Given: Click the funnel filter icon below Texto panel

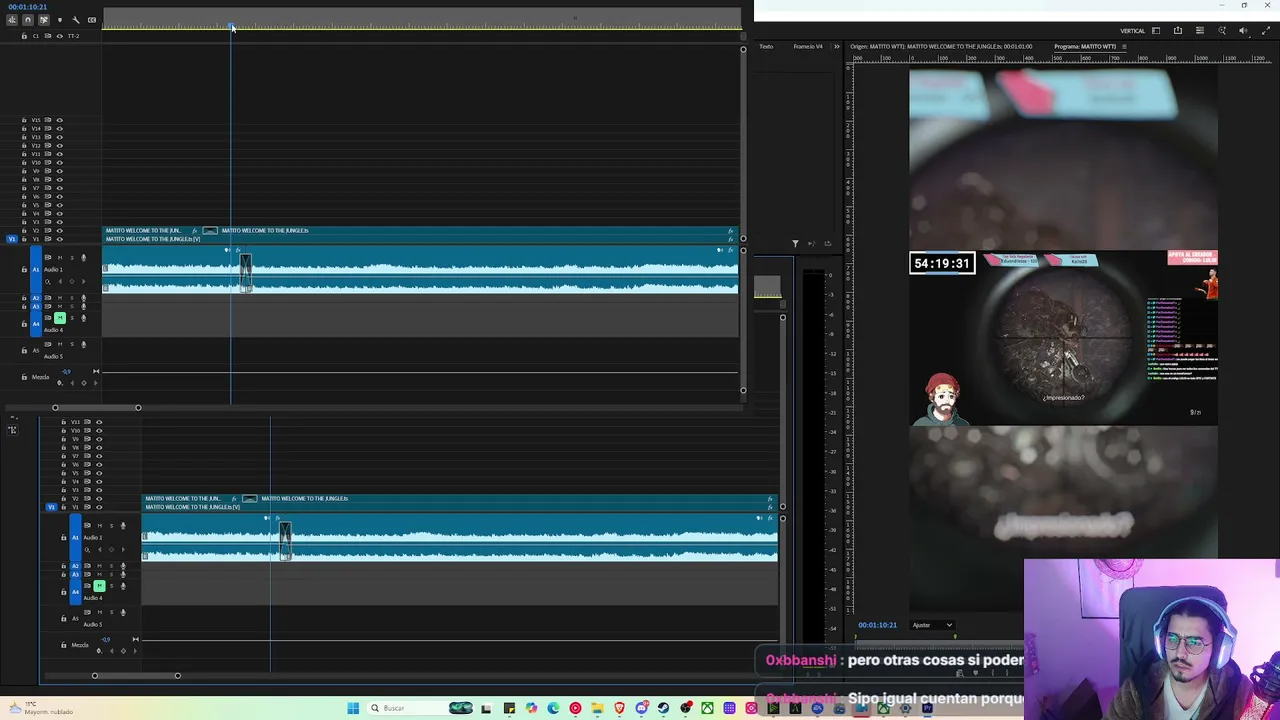Looking at the screenshot, I should (796, 243).
